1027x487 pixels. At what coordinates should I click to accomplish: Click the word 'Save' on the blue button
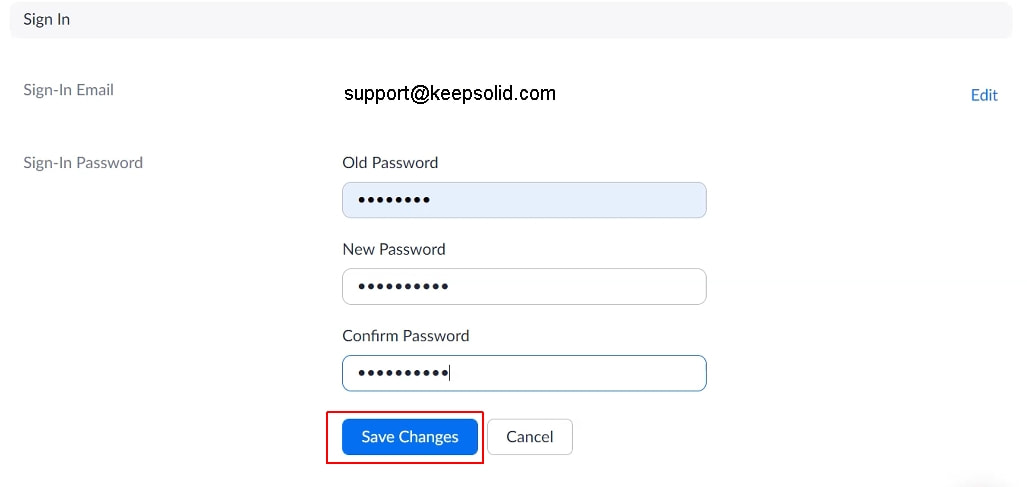pos(378,437)
